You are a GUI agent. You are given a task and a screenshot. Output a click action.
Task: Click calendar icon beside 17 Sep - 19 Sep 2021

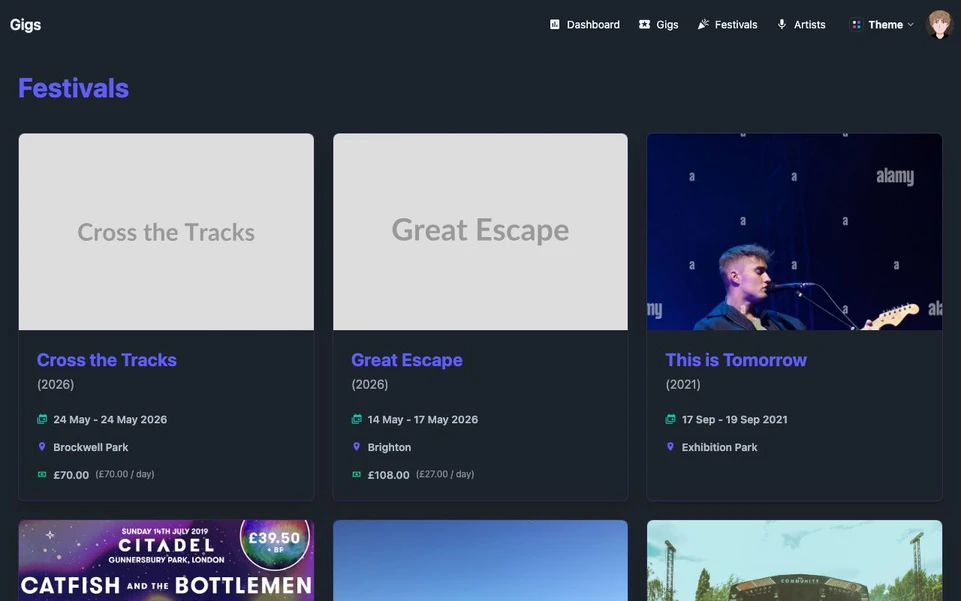pyautogui.click(x=670, y=419)
